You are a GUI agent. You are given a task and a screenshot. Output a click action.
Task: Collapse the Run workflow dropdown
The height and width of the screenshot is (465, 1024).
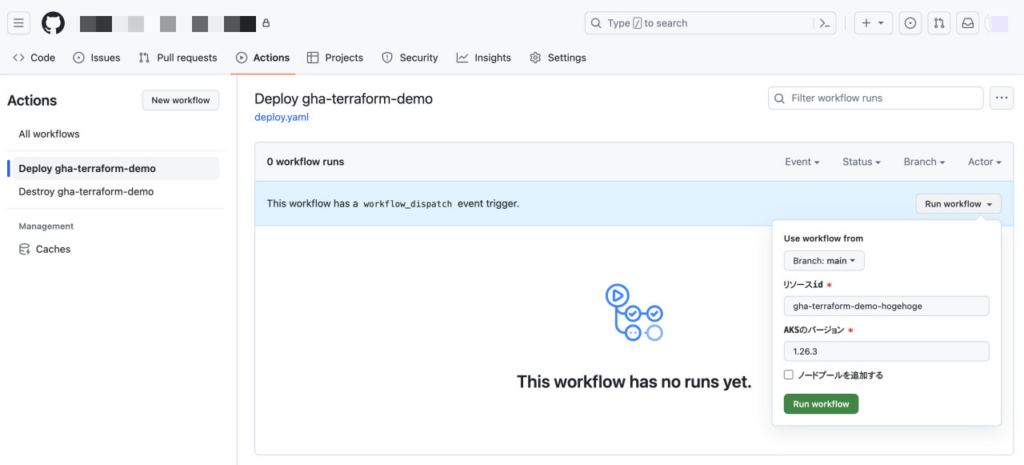958,204
